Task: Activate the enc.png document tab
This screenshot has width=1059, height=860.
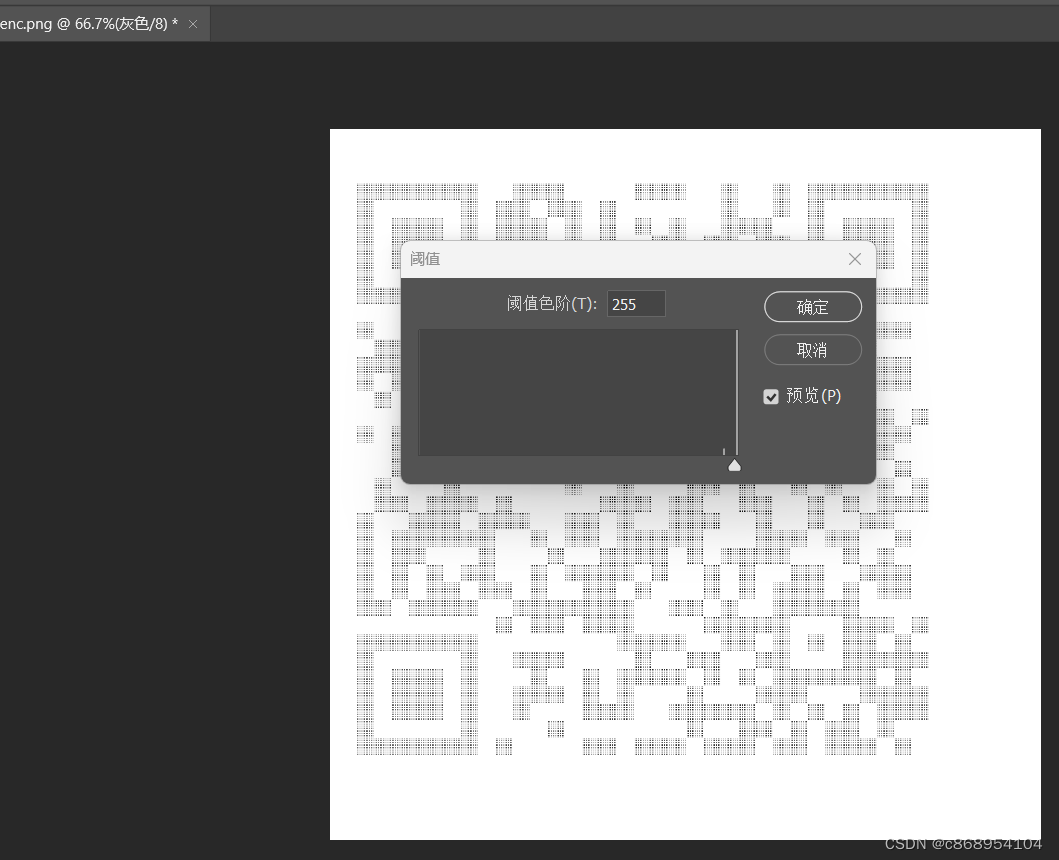Action: click(x=80, y=23)
